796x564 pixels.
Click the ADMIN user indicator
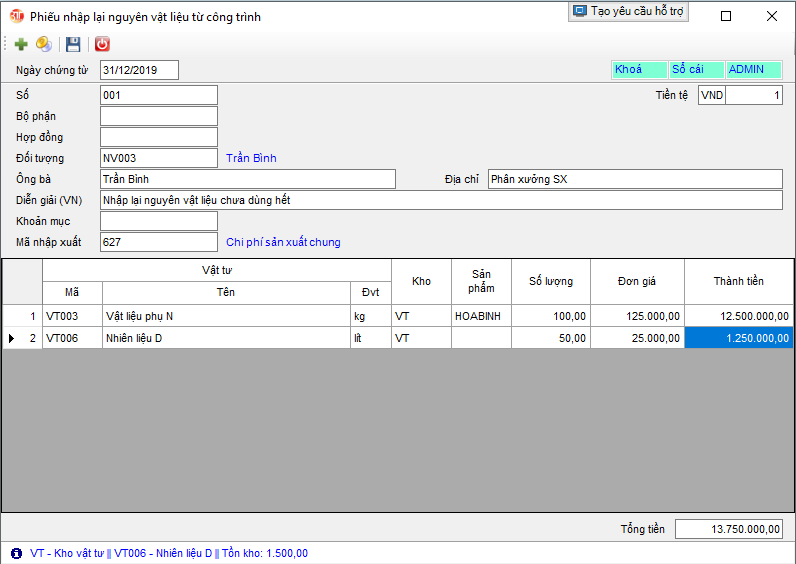[x=753, y=70]
